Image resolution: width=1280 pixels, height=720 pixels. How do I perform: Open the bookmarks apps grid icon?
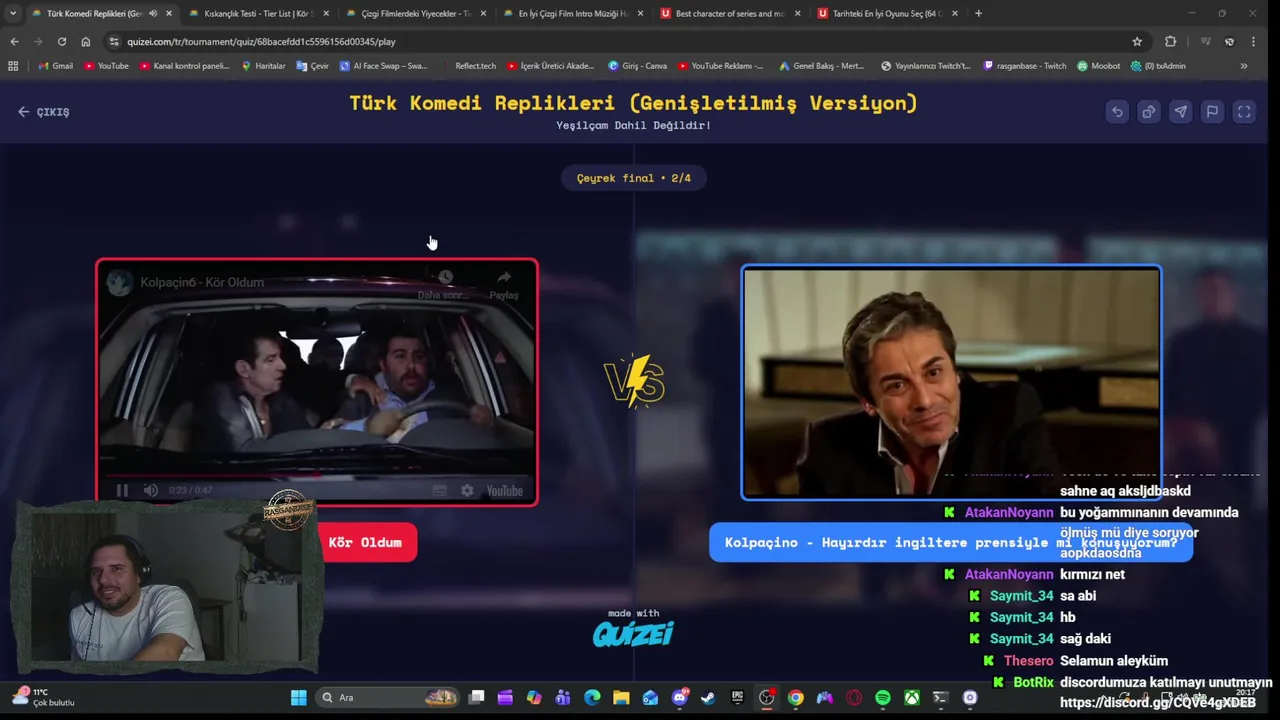click(13, 66)
